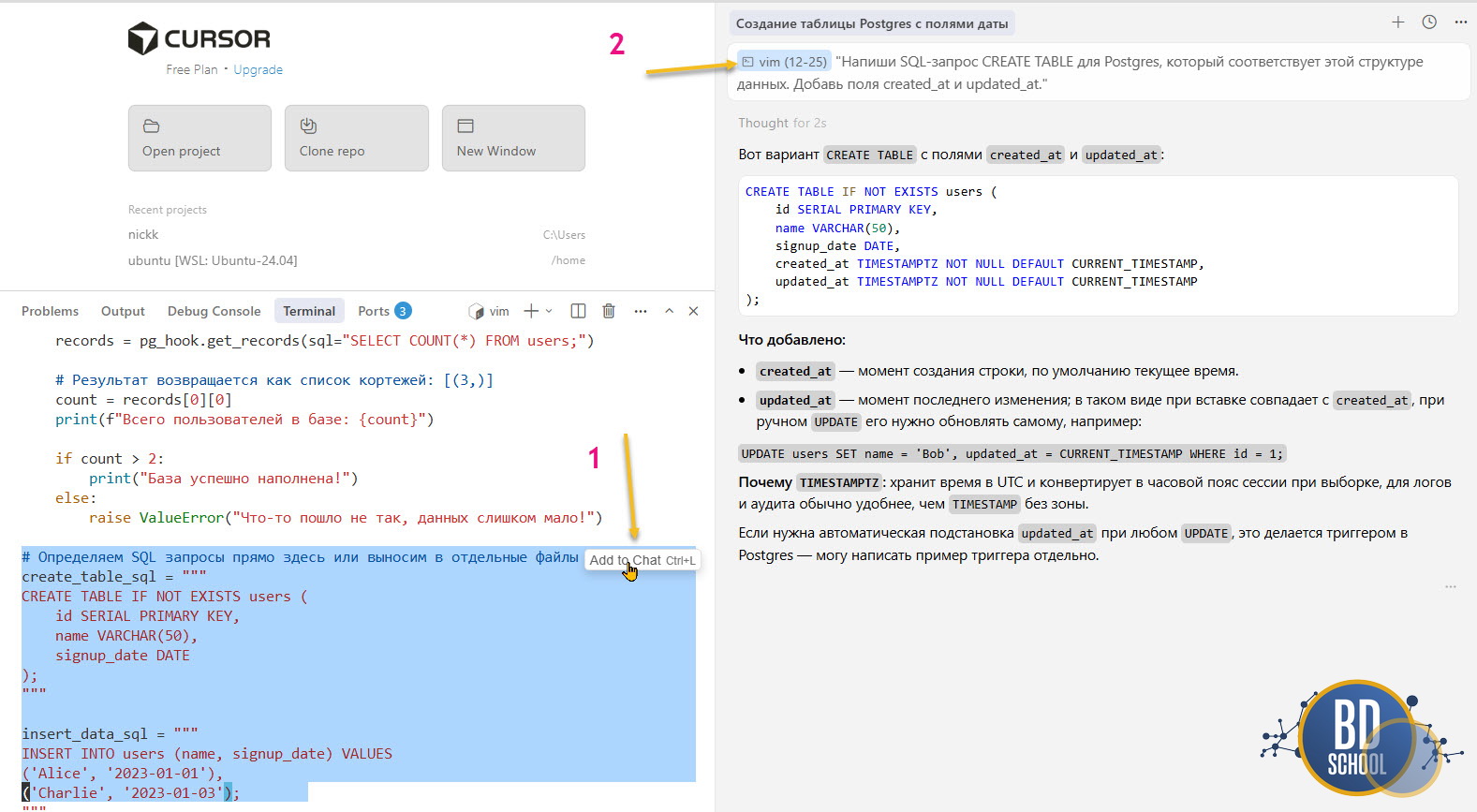Image resolution: width=1477 pixels, height=812 pixels.
Task: Open chat panel more options menu
Action: [x=1460, y=22]
